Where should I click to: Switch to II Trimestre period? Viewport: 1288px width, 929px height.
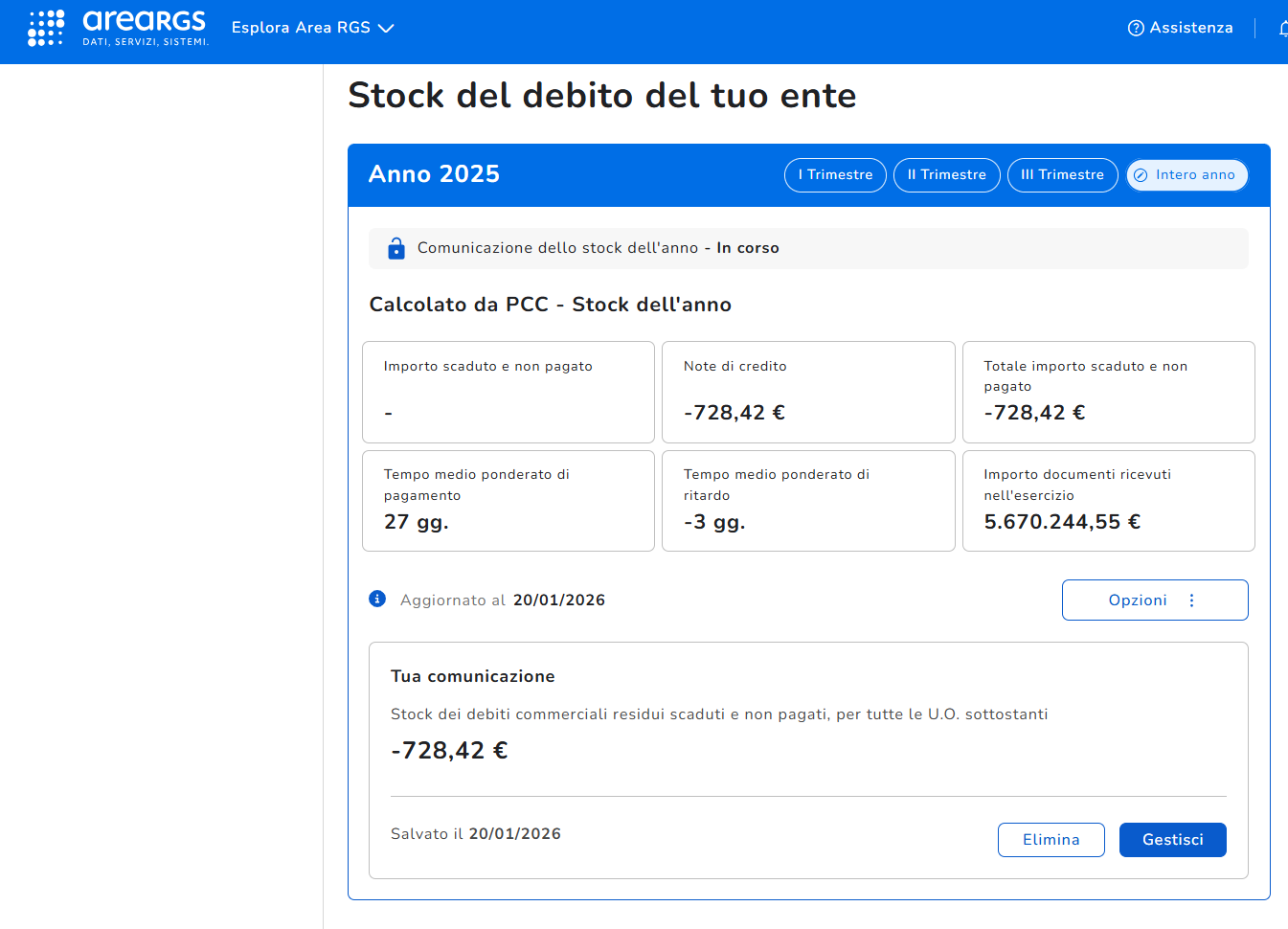(946, 175)
